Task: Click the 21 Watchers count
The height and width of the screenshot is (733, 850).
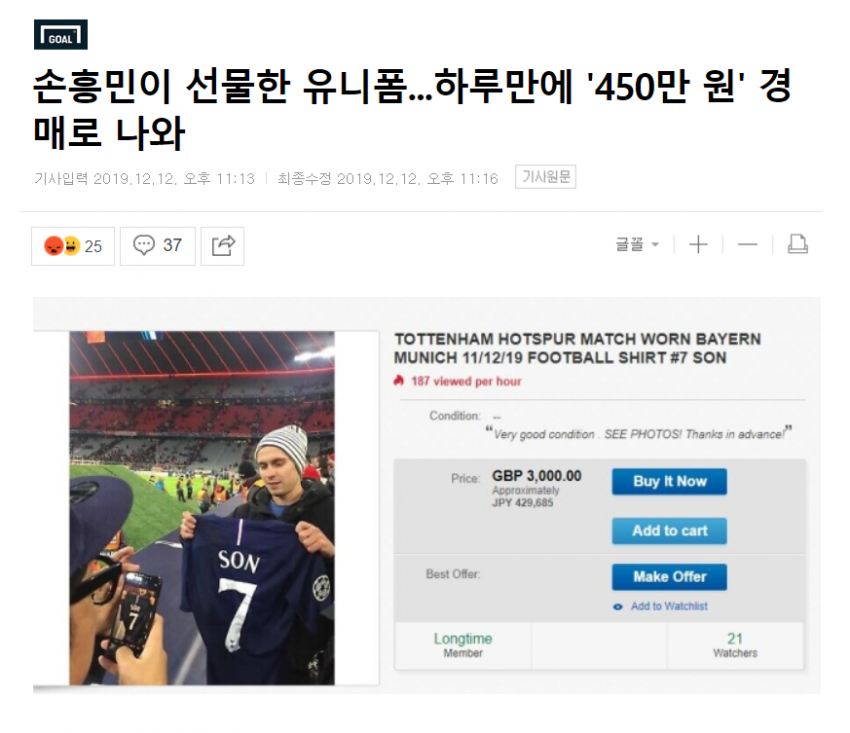Action: 735,645
